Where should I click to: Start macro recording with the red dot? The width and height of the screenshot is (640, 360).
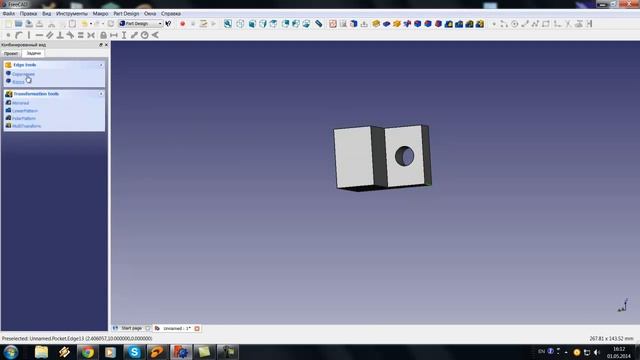(x=182, y=24)
